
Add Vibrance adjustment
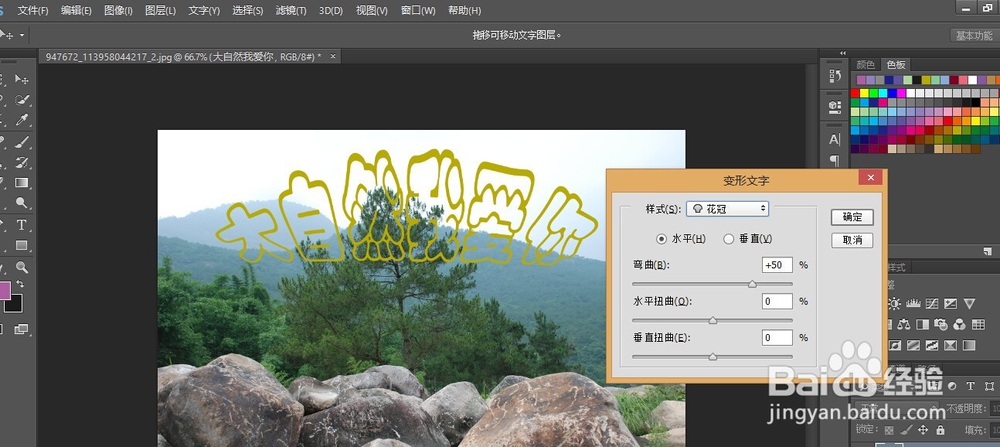969,304
